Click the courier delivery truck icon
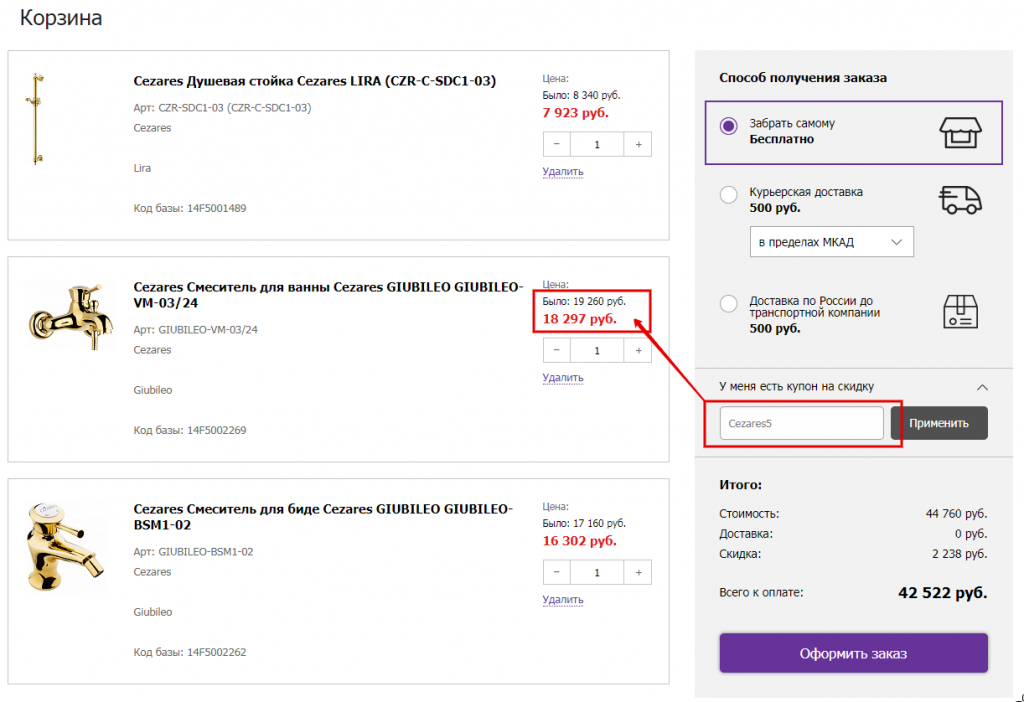Image resolution: width=1024 pixels, height=702 pixels. pos(960,200)
